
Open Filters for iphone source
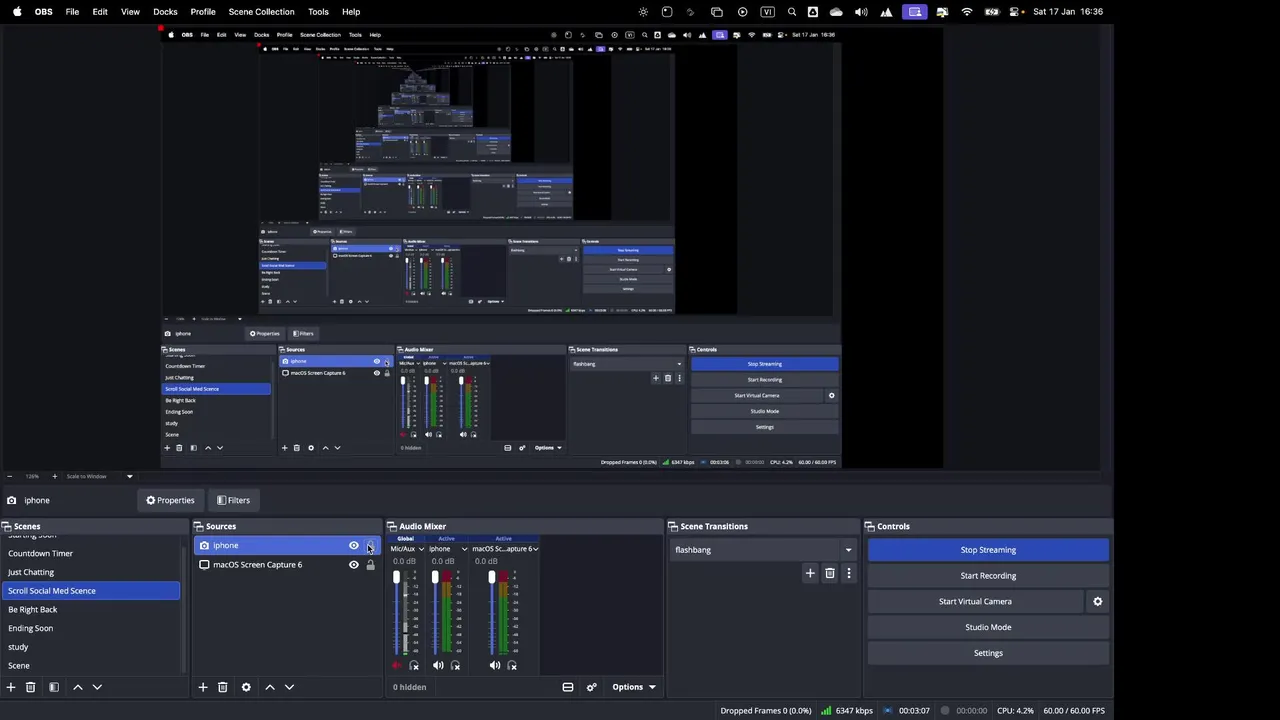(x=233, y=500)
